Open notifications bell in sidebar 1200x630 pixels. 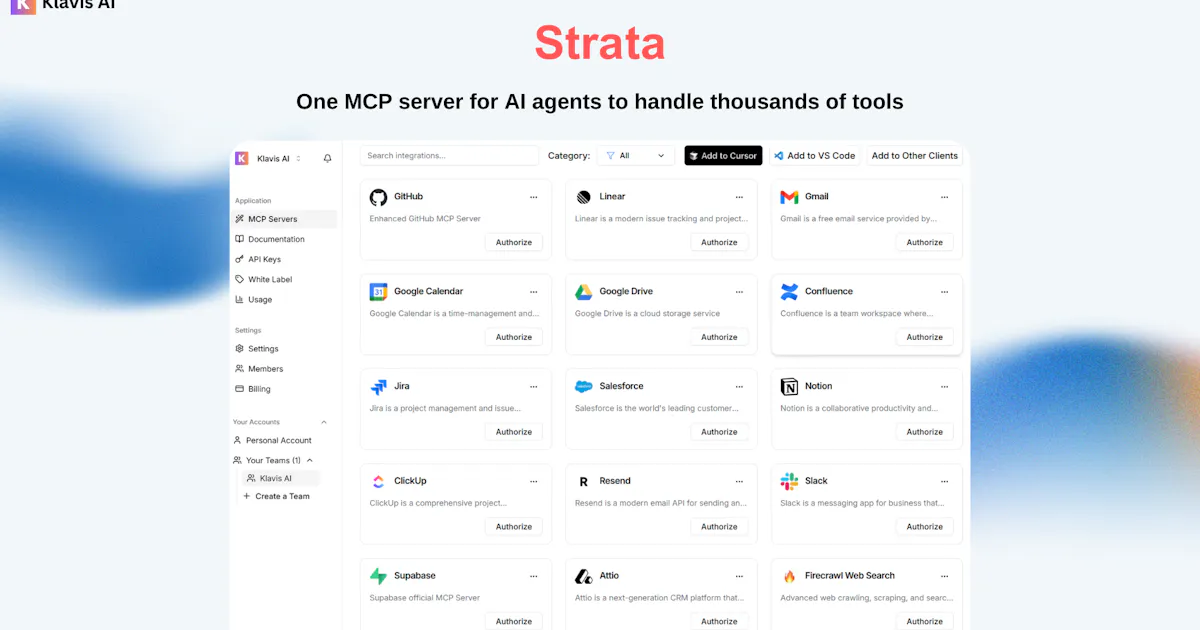(327, 158)
